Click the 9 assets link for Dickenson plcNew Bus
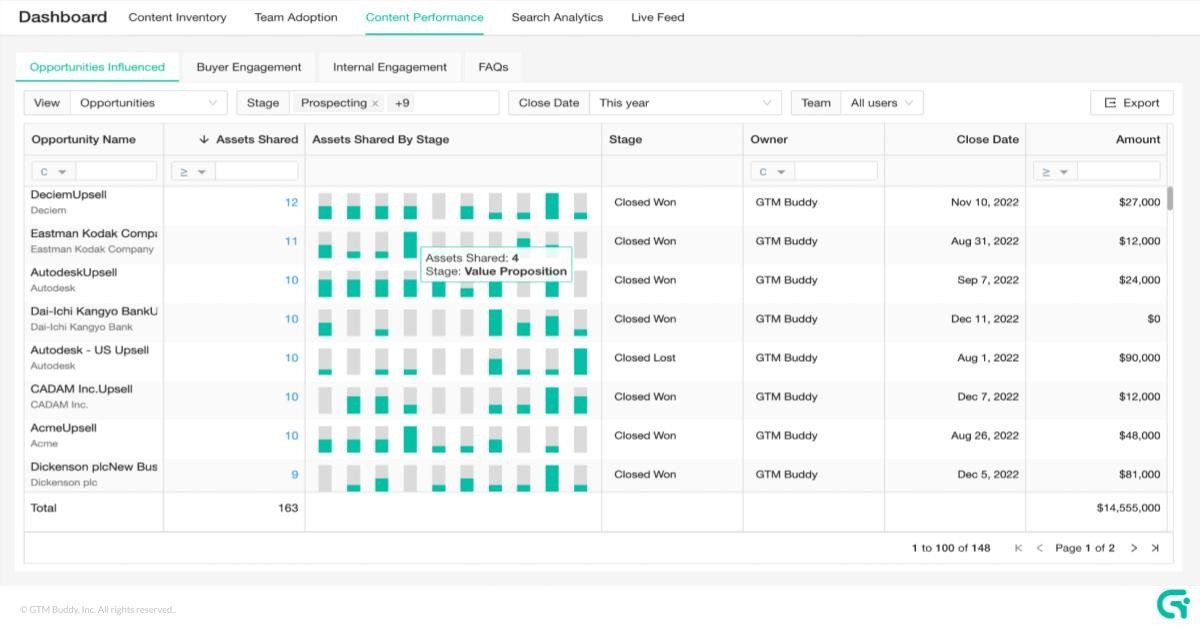 click(x=293, y=474)
